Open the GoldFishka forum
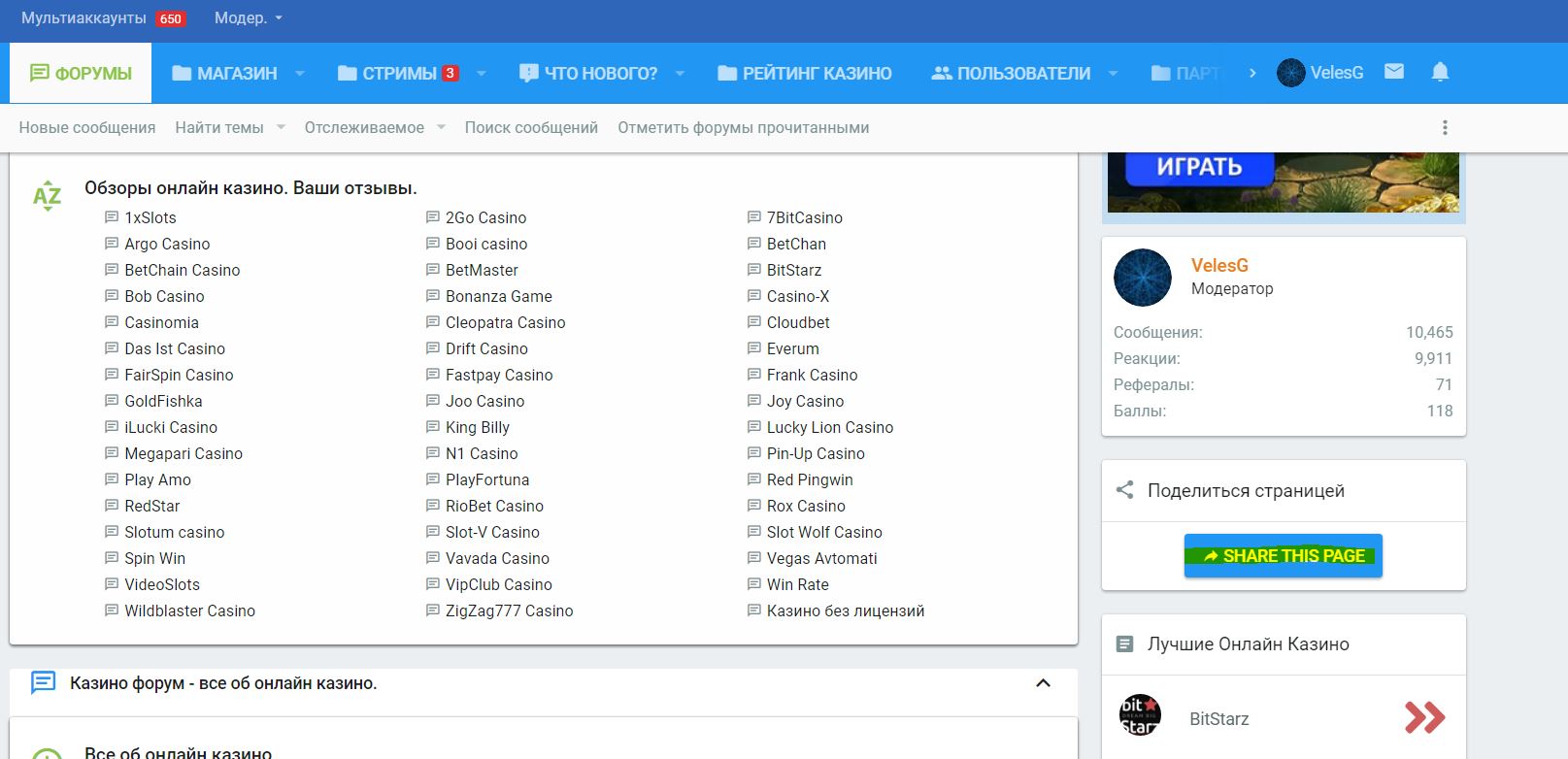 tap(163, 401)
